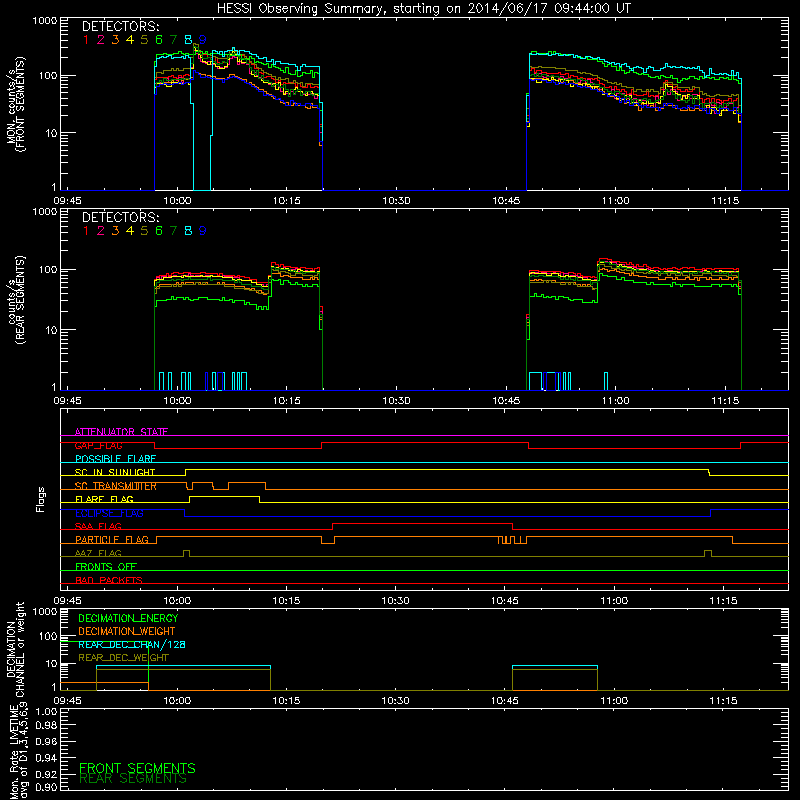Screen dimensions: 800x800
Task: Click the AAZ_FLAG label
Action: [98, 554]
